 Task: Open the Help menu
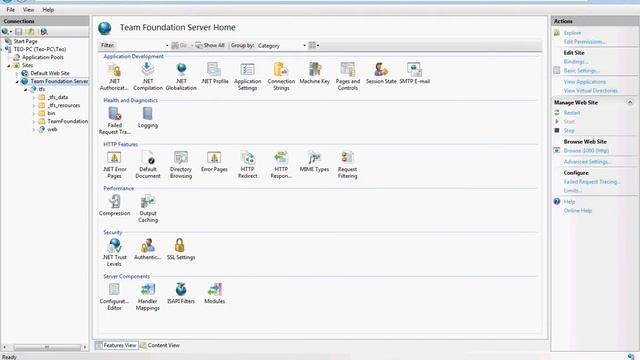click(x=48, y=9)
